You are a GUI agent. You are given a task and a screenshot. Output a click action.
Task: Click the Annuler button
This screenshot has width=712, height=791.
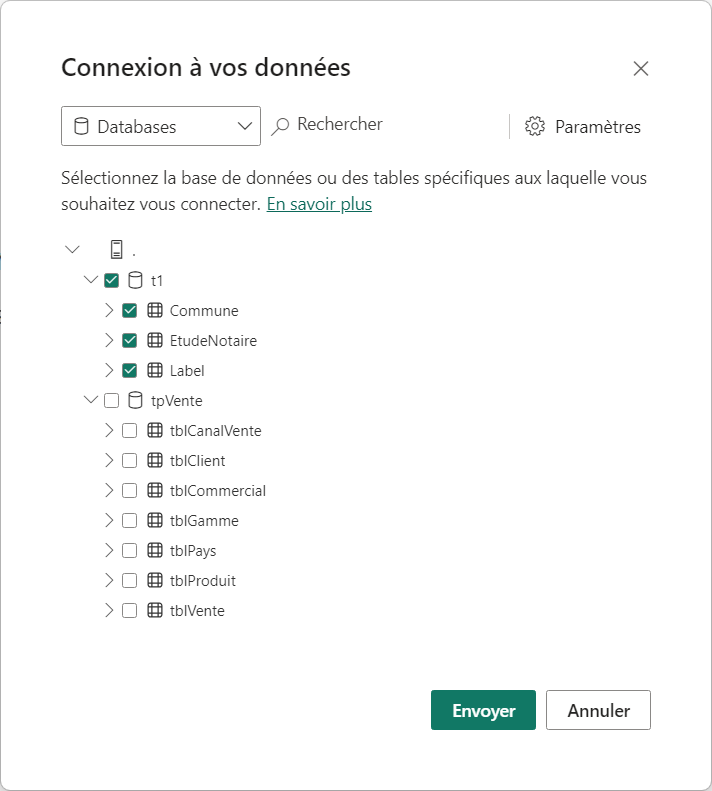point(598,710)
